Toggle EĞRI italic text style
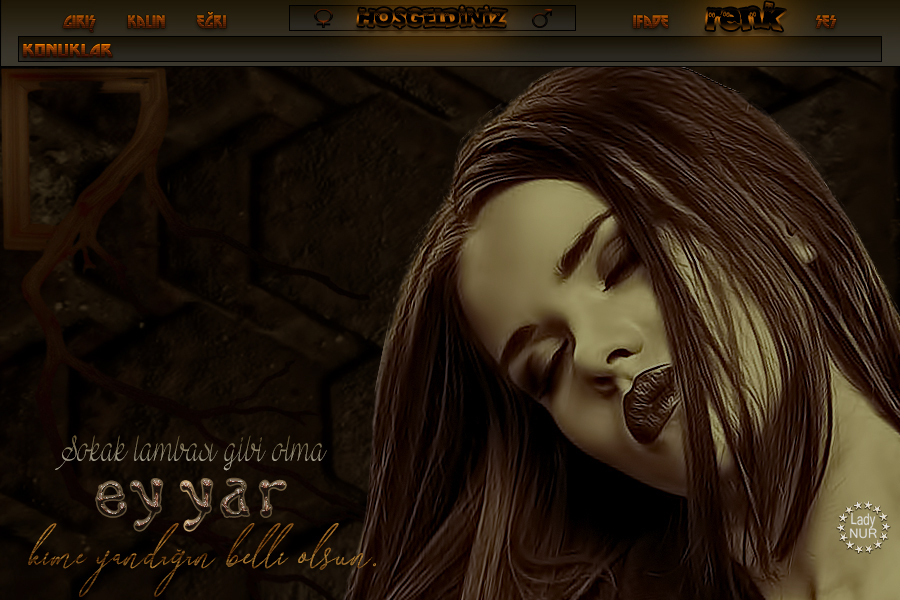The image size is (900, 600). [211, 21]
